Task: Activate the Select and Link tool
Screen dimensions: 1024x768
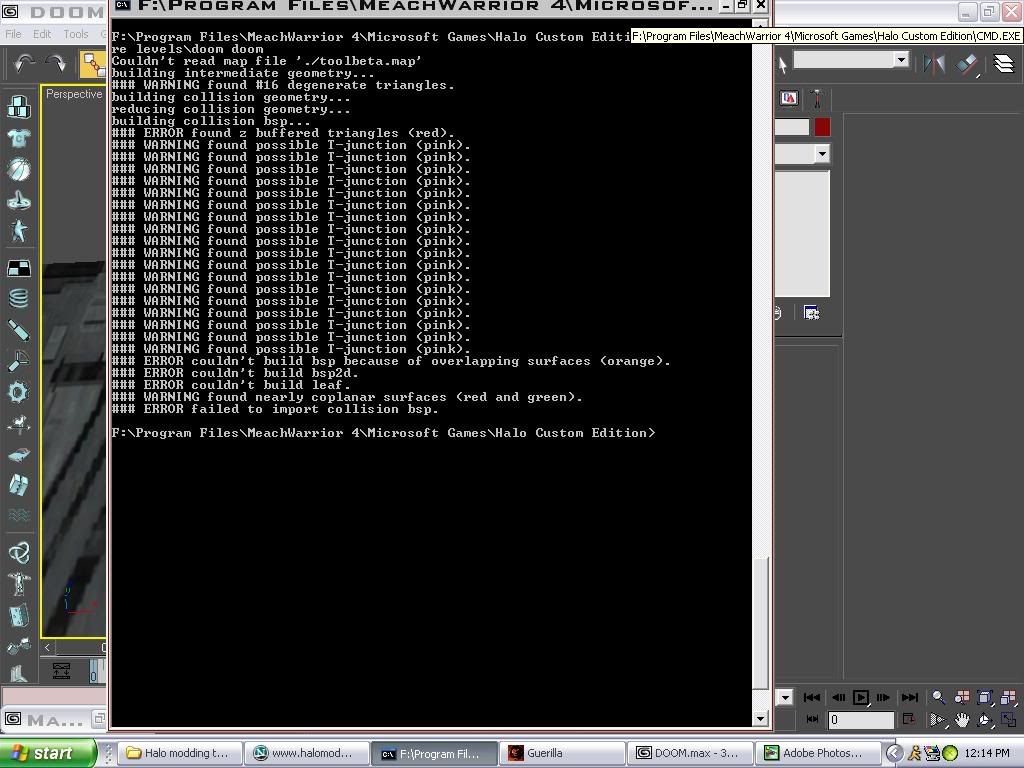Action: [x=92, y=64]
